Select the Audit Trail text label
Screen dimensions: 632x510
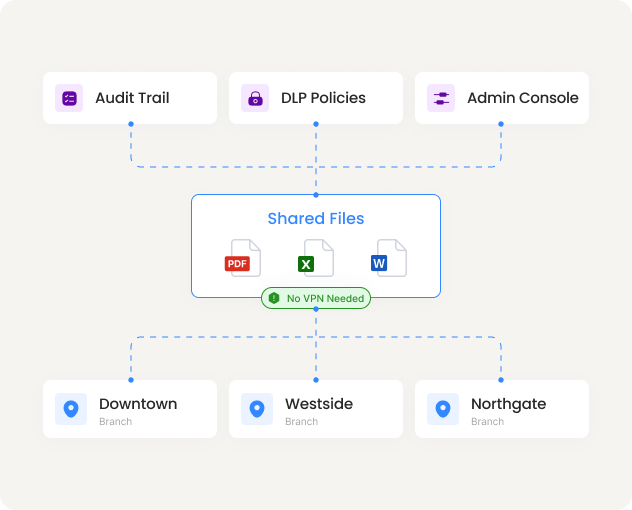(132, 98)
